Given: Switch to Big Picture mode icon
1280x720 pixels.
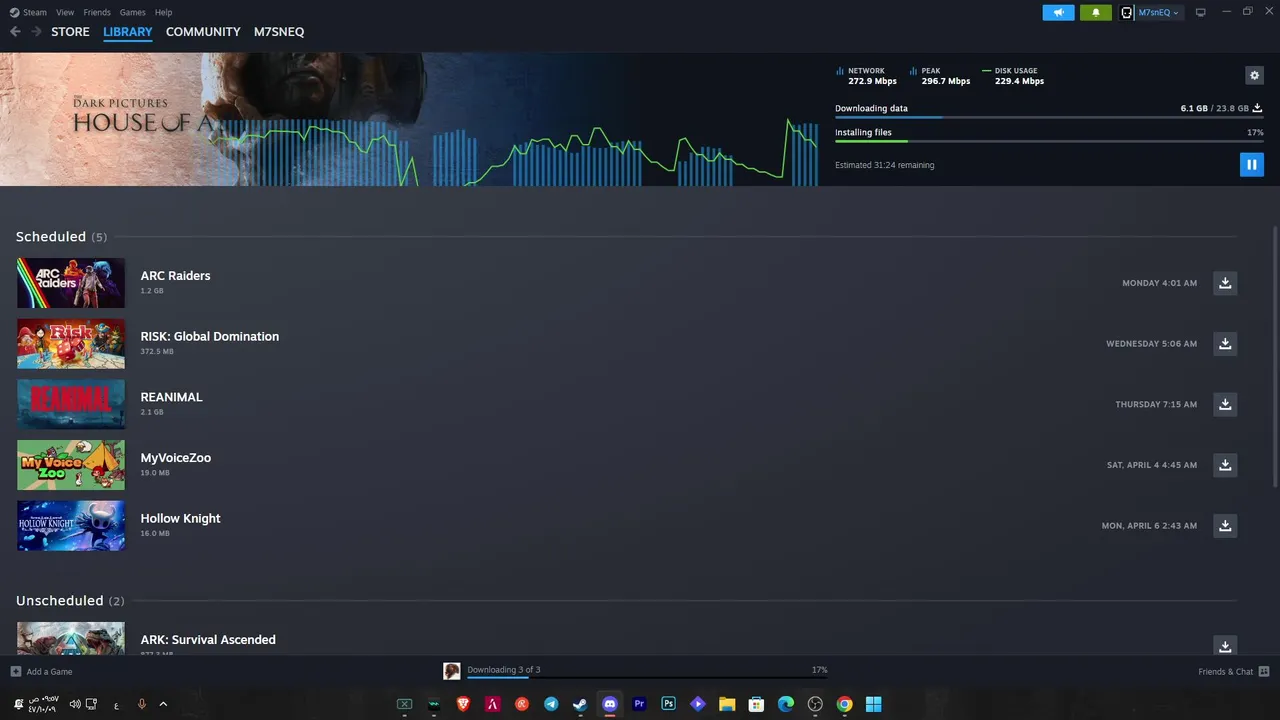Looking at the screenshot, I should (1200, 12).
